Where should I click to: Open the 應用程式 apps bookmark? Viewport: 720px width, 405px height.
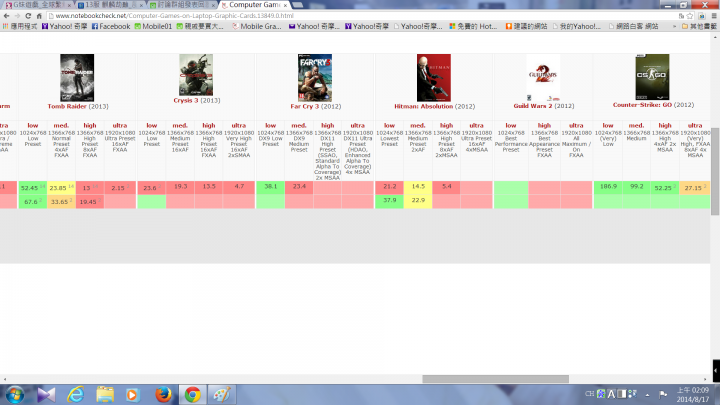point(20,27)
